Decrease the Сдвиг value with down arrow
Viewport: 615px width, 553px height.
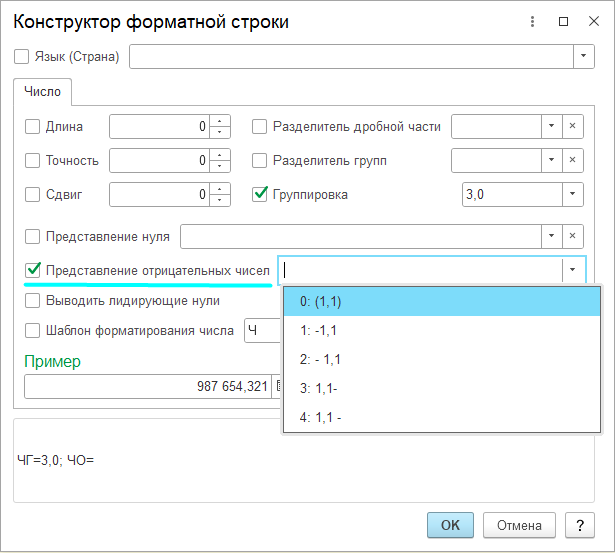(220, 199)
